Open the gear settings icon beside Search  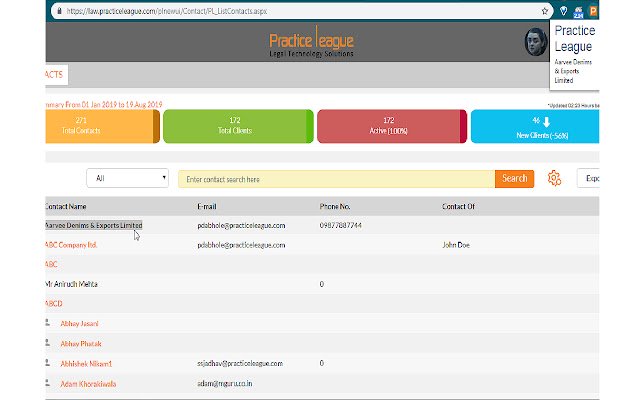pos(554,178)
